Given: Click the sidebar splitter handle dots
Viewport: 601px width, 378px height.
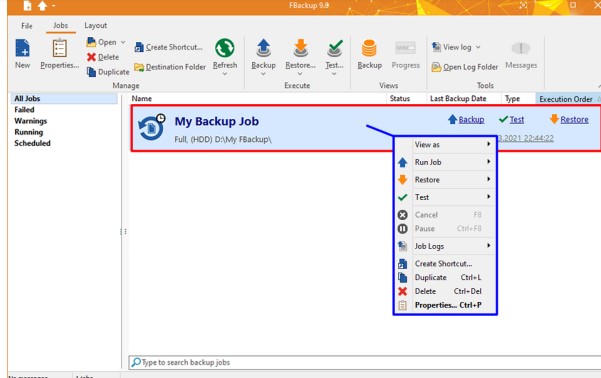Looking at the screenshot, I should pos(123,232).
